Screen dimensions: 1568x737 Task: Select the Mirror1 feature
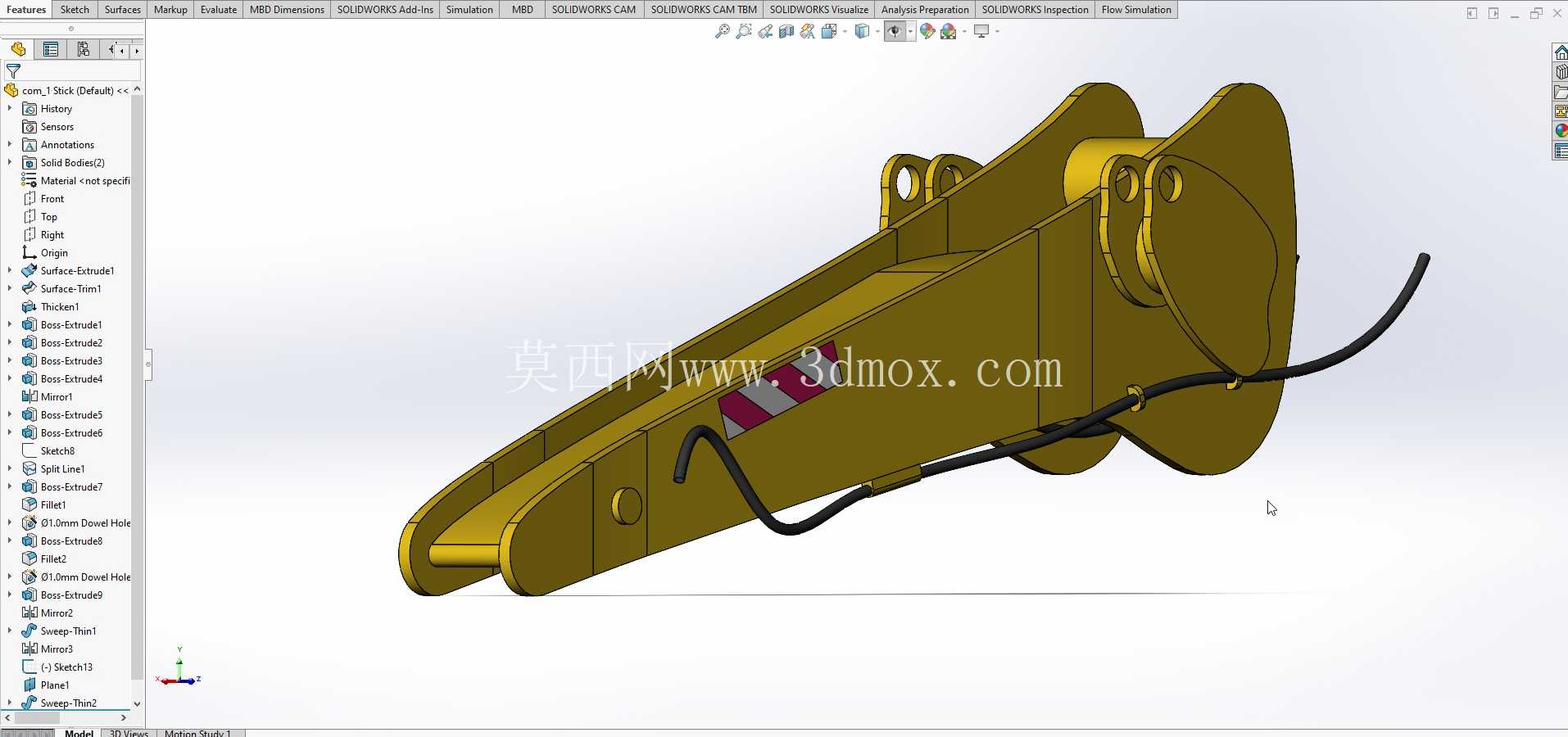point(48,397)
